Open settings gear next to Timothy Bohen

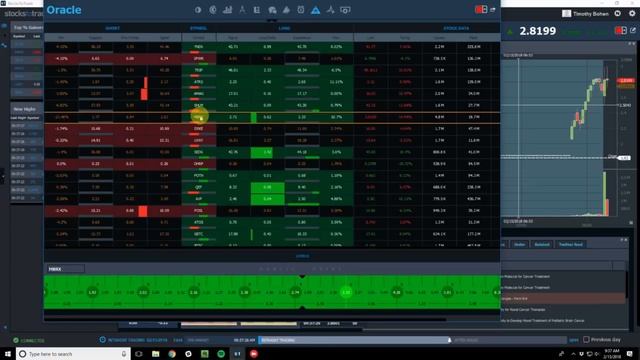coord(632,13)
